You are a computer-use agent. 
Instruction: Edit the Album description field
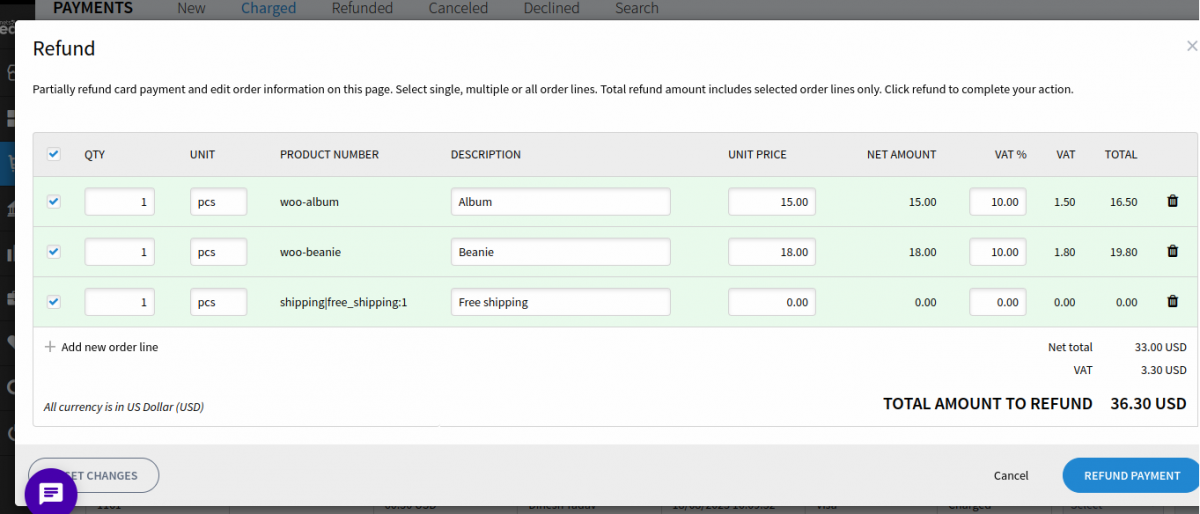[x=560, y=202]
